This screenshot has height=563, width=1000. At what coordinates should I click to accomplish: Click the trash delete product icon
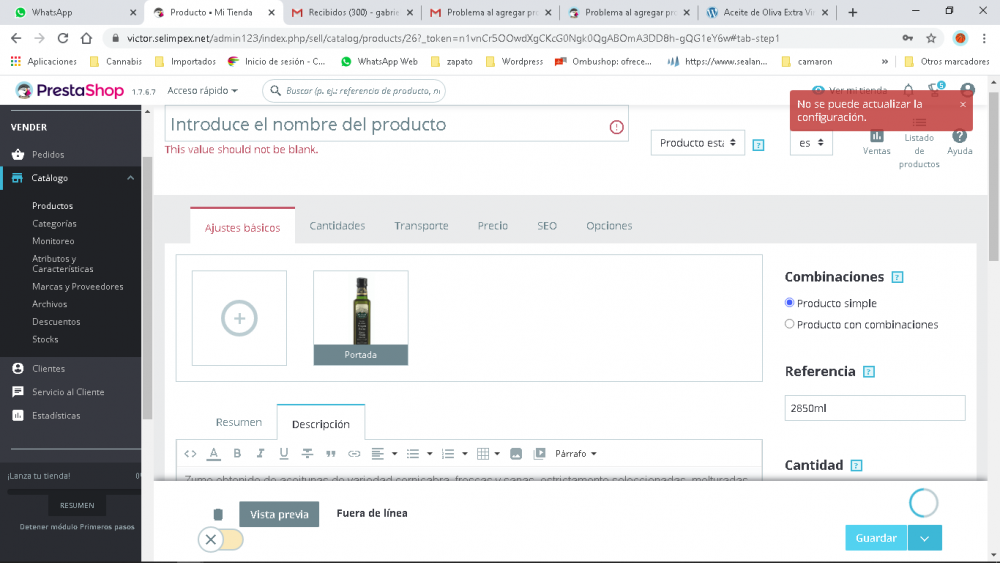[218, 515]
